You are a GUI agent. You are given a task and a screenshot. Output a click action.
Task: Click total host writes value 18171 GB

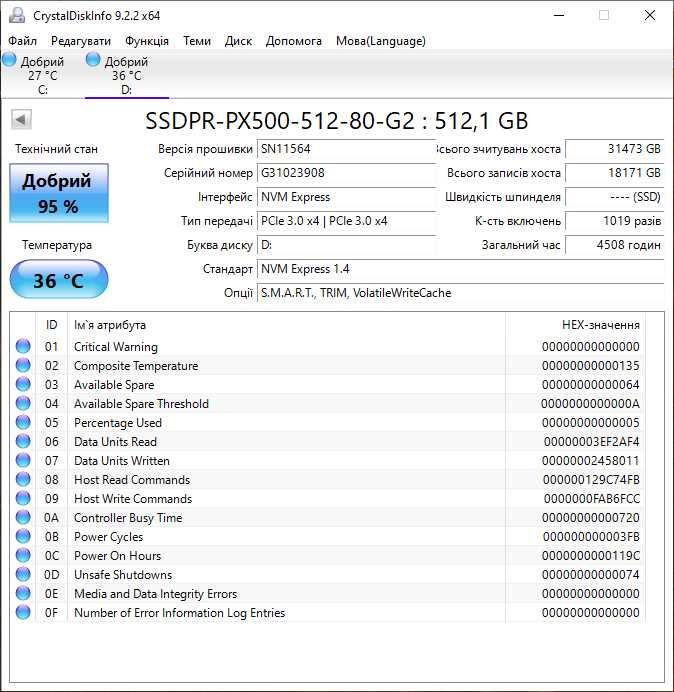point(614,173)
